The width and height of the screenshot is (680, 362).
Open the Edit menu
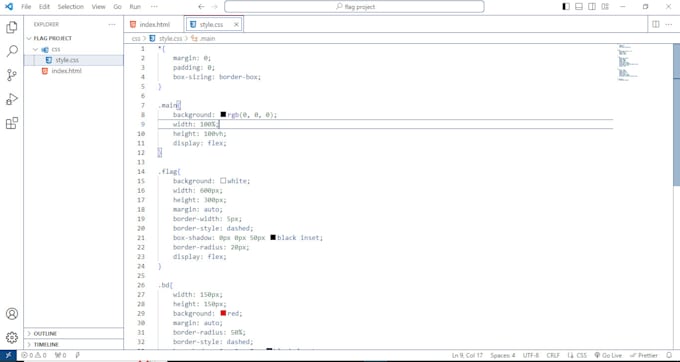pos(44,7)
